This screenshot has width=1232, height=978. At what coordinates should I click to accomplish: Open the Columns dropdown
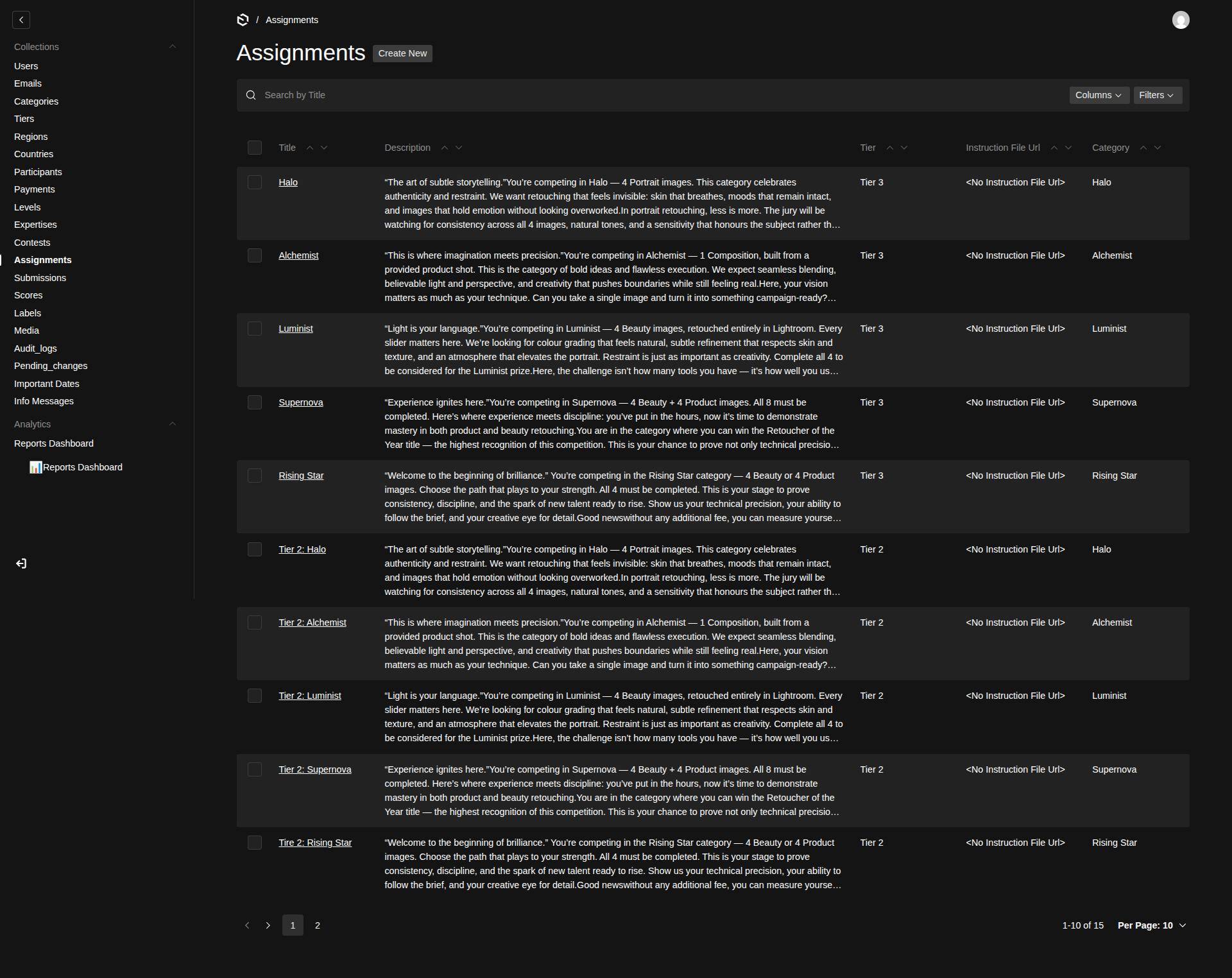(x=1099, y=95)
